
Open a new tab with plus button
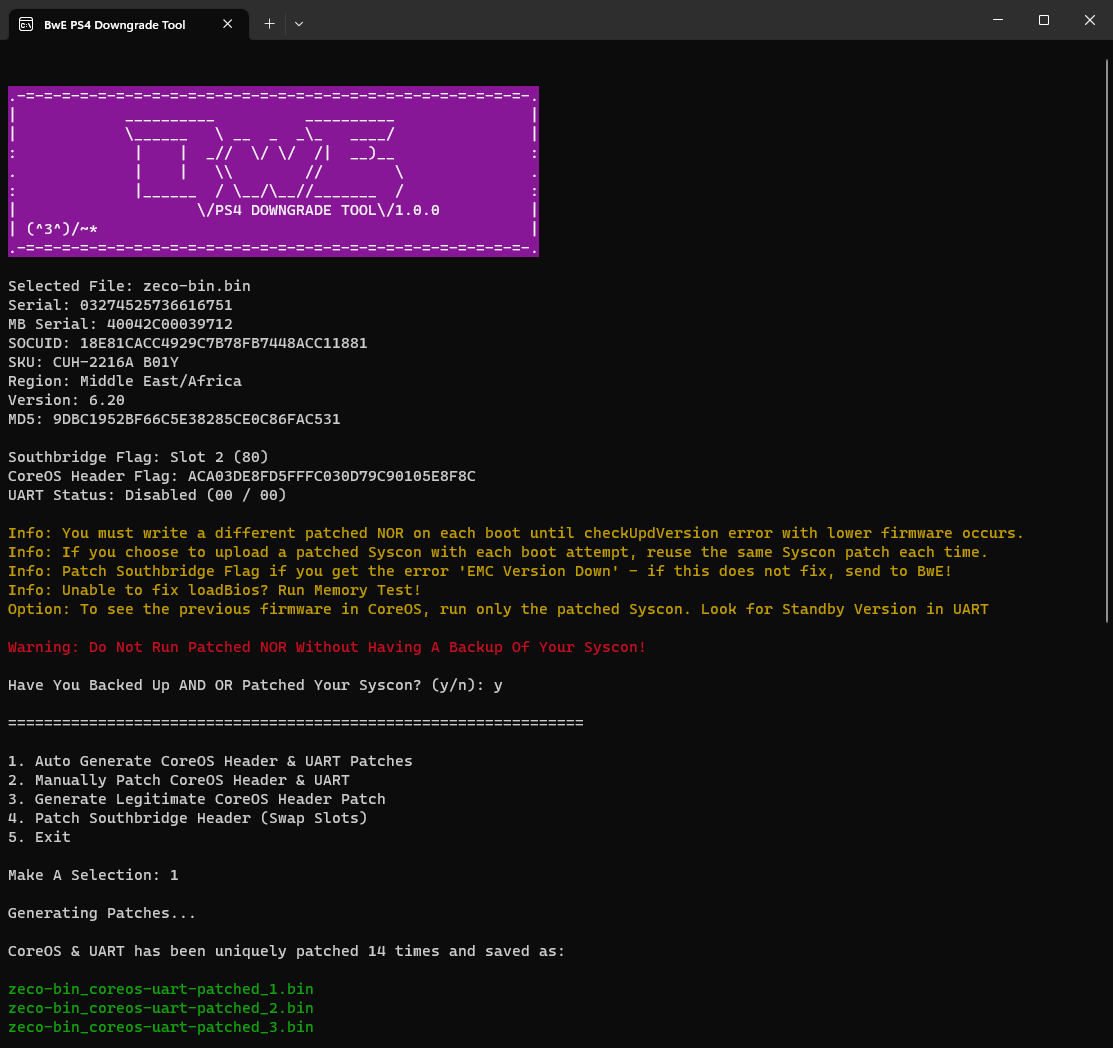(x=270, y=23)
